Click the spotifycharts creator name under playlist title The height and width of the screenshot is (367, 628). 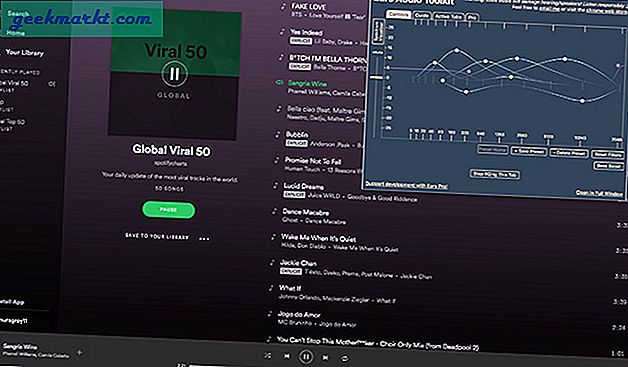[x=171, y=163]
